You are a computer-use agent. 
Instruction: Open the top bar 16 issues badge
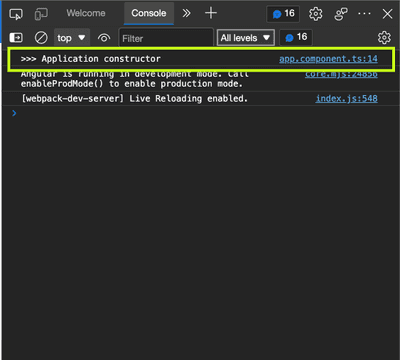pyautogui.click(x=283, y=14)
